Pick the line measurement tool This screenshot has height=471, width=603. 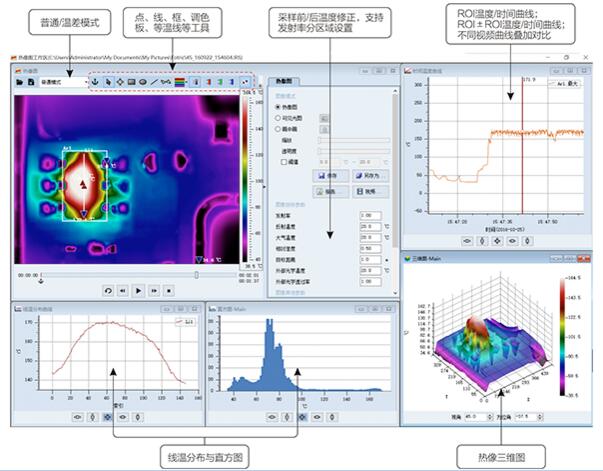pyautogui.click(x=155, y=82)
